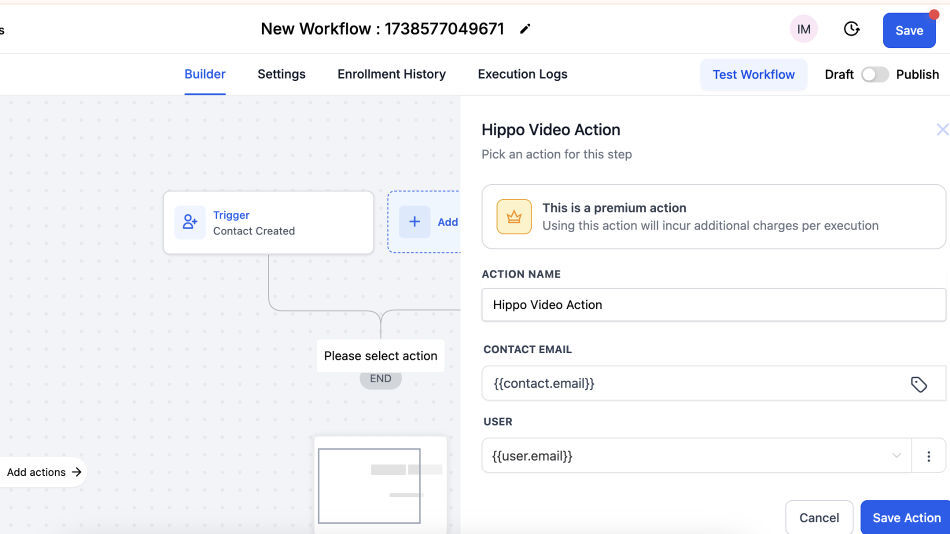
Task: Edit workflow name with pencil icon
Action: [x=525, y=29]
